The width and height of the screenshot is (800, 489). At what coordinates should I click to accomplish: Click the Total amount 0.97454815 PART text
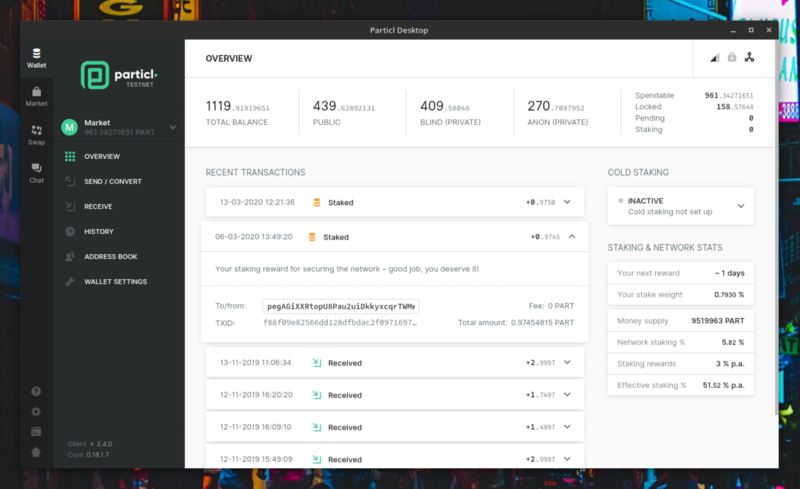(516, 323)
